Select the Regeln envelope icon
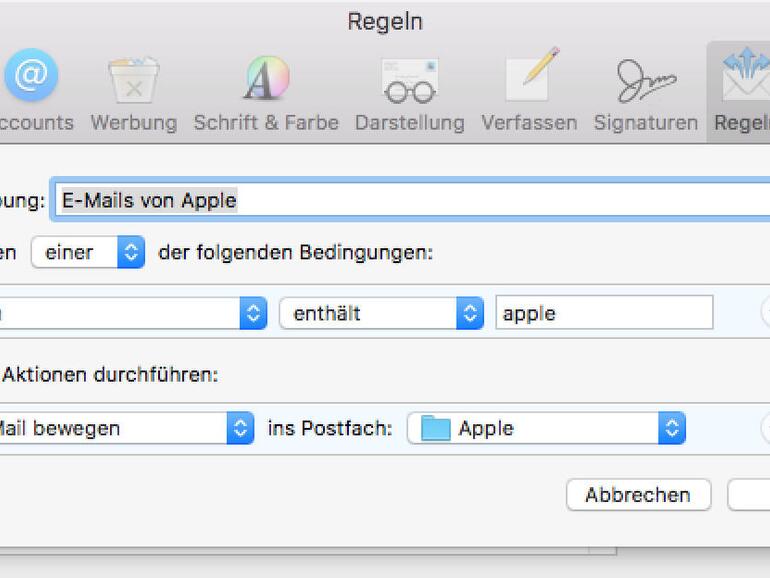 [745, 74]
